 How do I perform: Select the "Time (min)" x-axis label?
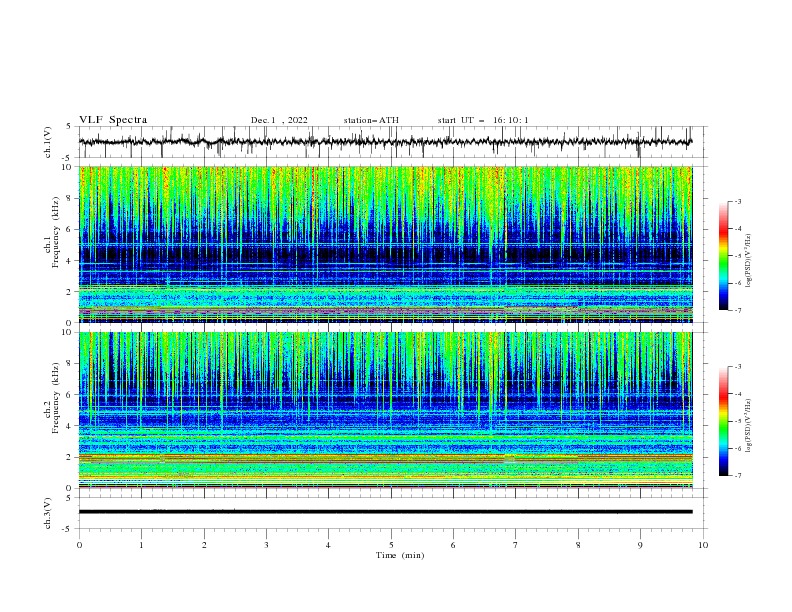point(400,555)
